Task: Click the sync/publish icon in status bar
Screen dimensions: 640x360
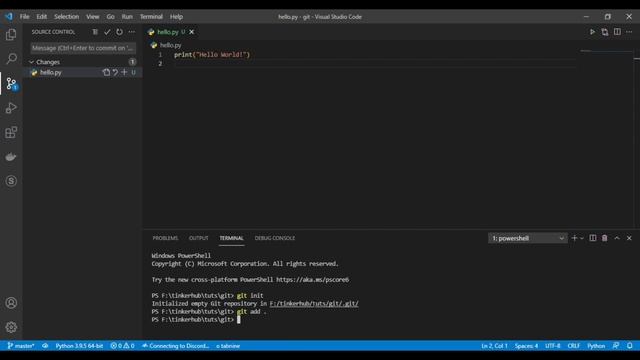Action: [x=45, y=346]
